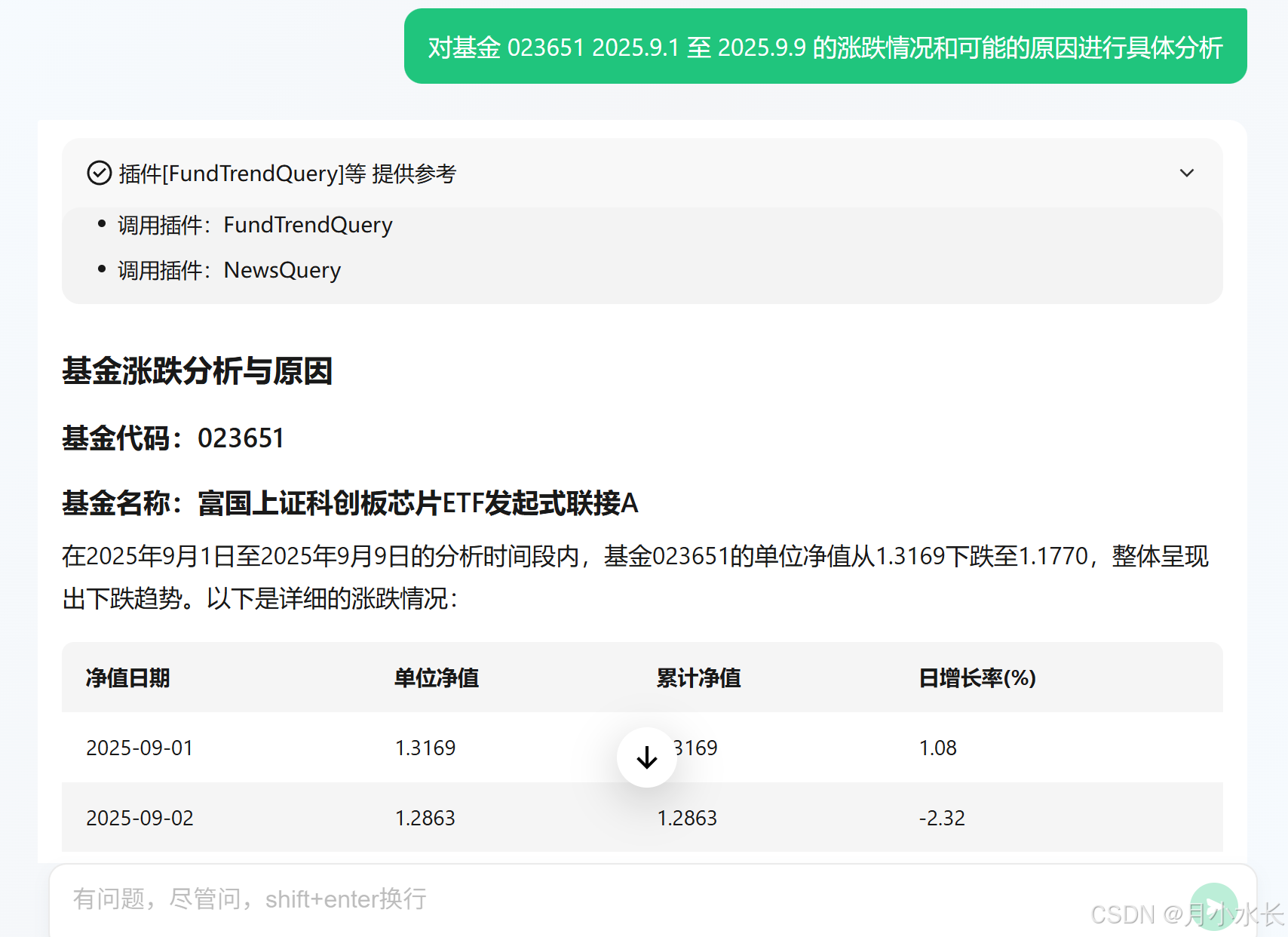Image resolution: width=1288 pixels, height=937 pixels.
Task: Click the scroll-to-bottom arrow button
Action: (646, 757)
